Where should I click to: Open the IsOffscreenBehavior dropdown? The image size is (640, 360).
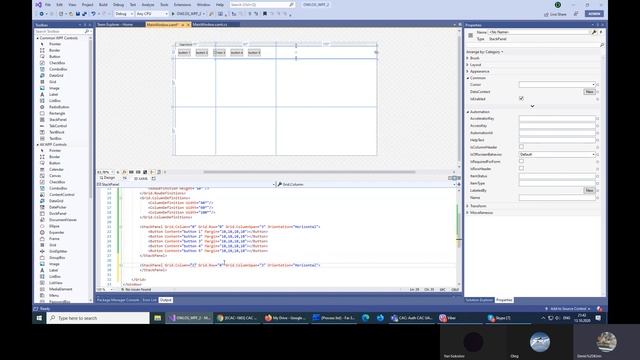(x=557, y=154)
